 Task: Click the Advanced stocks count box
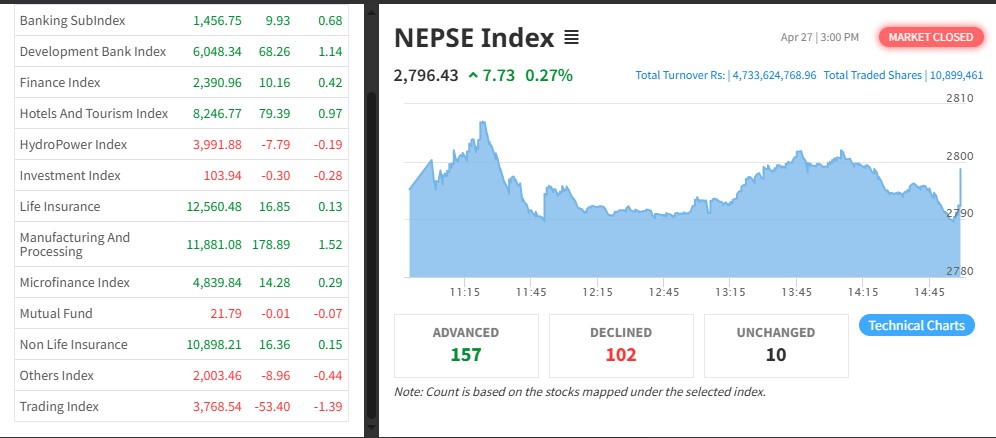[x=466, y=345]
